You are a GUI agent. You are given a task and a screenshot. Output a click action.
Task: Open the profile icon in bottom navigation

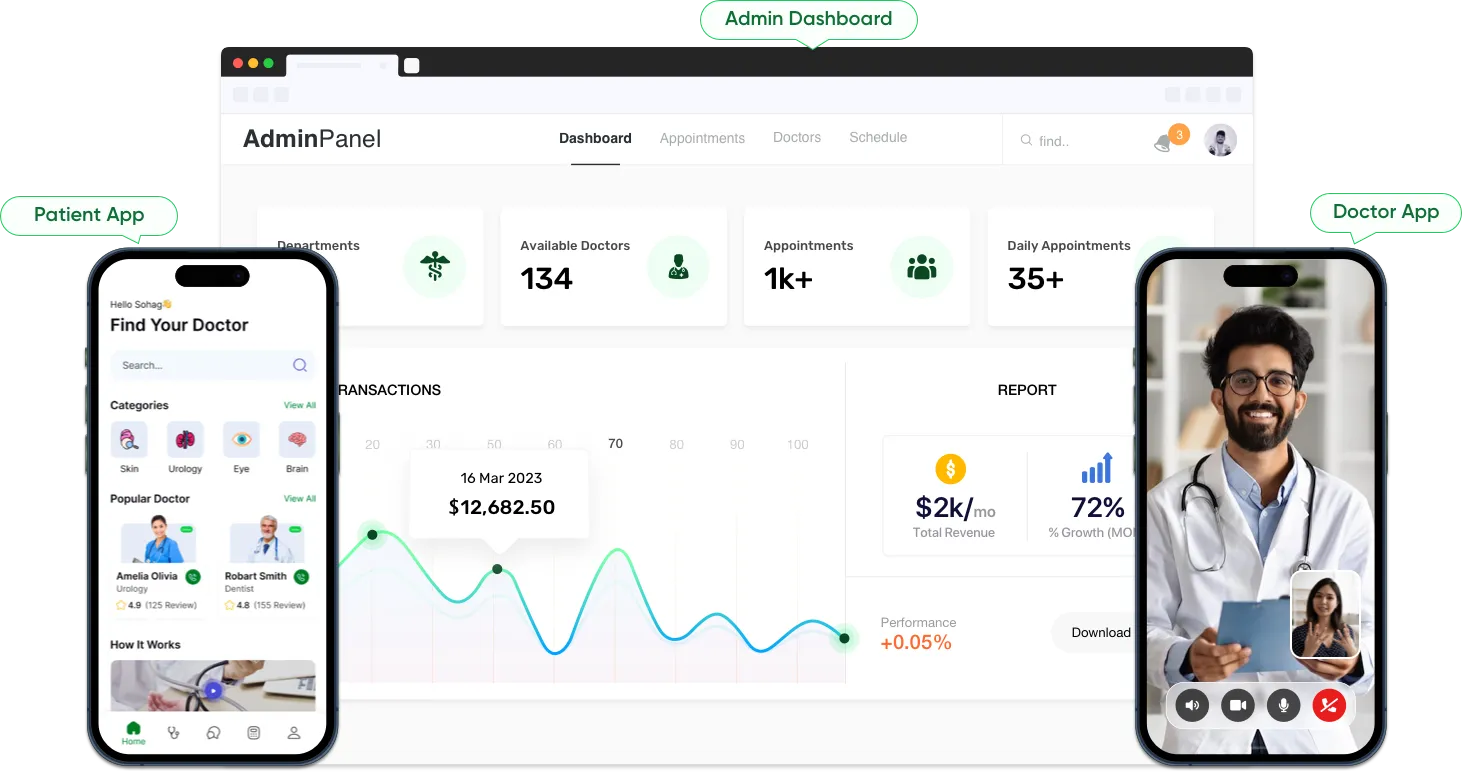pos(294,732)
